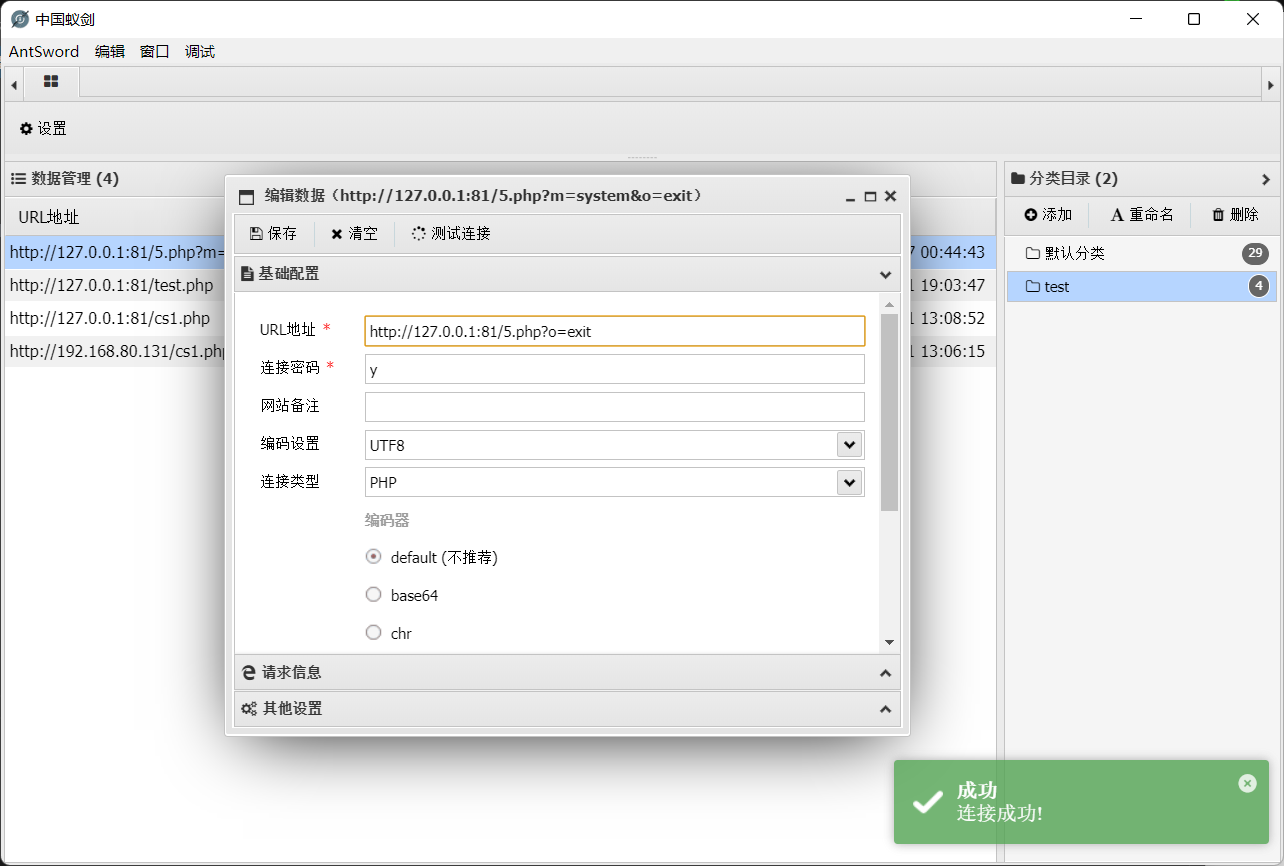The image size is (1284, 866).
Task: Select the 默认分类 folder
Action: 1141,254
